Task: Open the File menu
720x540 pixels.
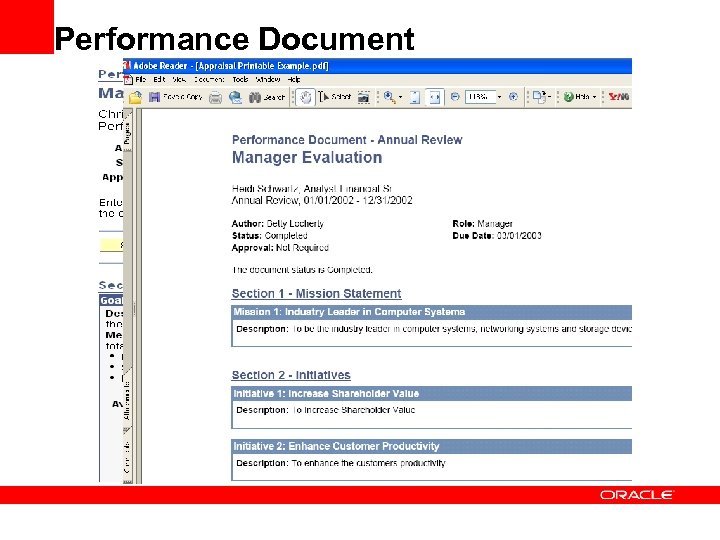Action: 141,79
